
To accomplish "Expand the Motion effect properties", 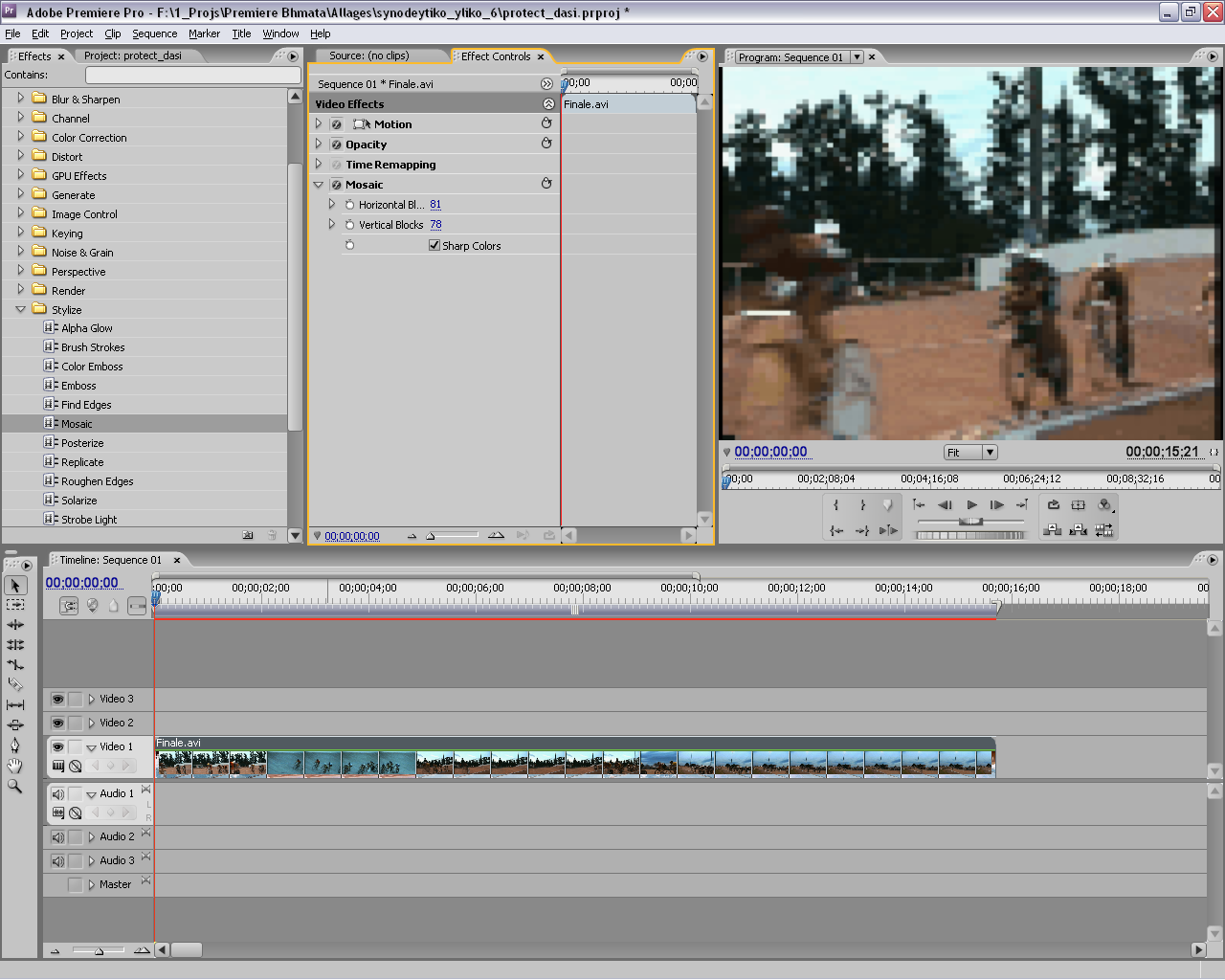I will pos(319,123).
